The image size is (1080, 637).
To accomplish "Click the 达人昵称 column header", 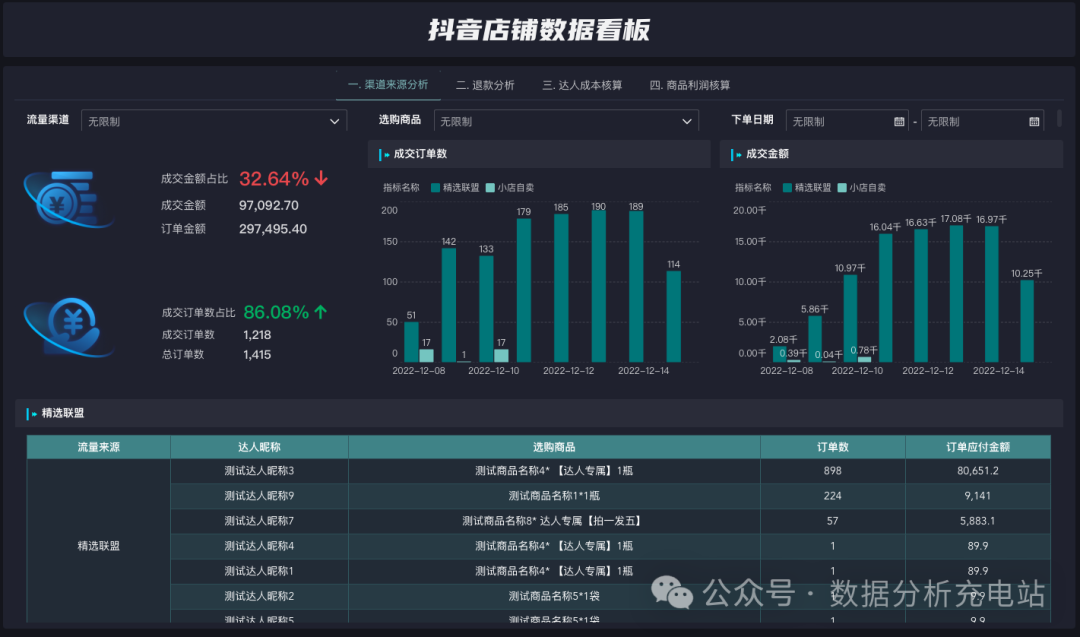I will coord(259,447).
